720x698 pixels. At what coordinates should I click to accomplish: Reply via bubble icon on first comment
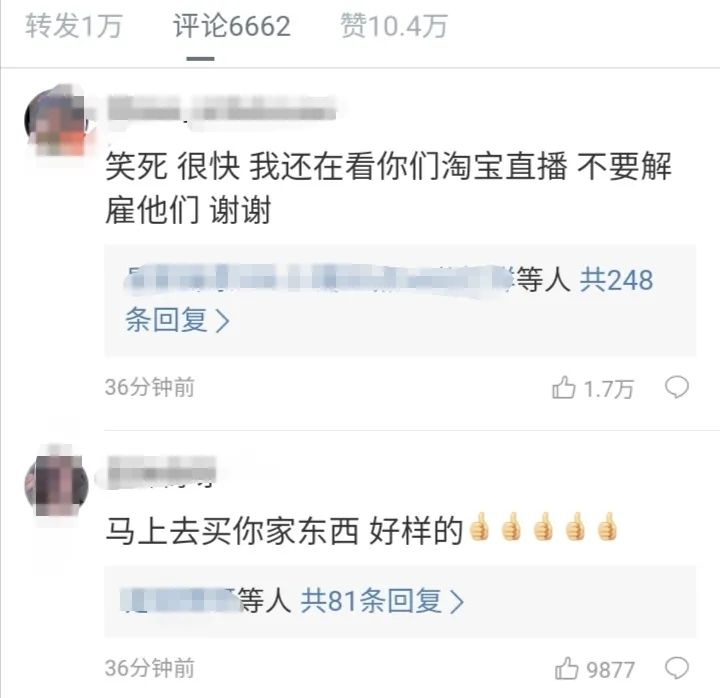[x=677, y=388]
